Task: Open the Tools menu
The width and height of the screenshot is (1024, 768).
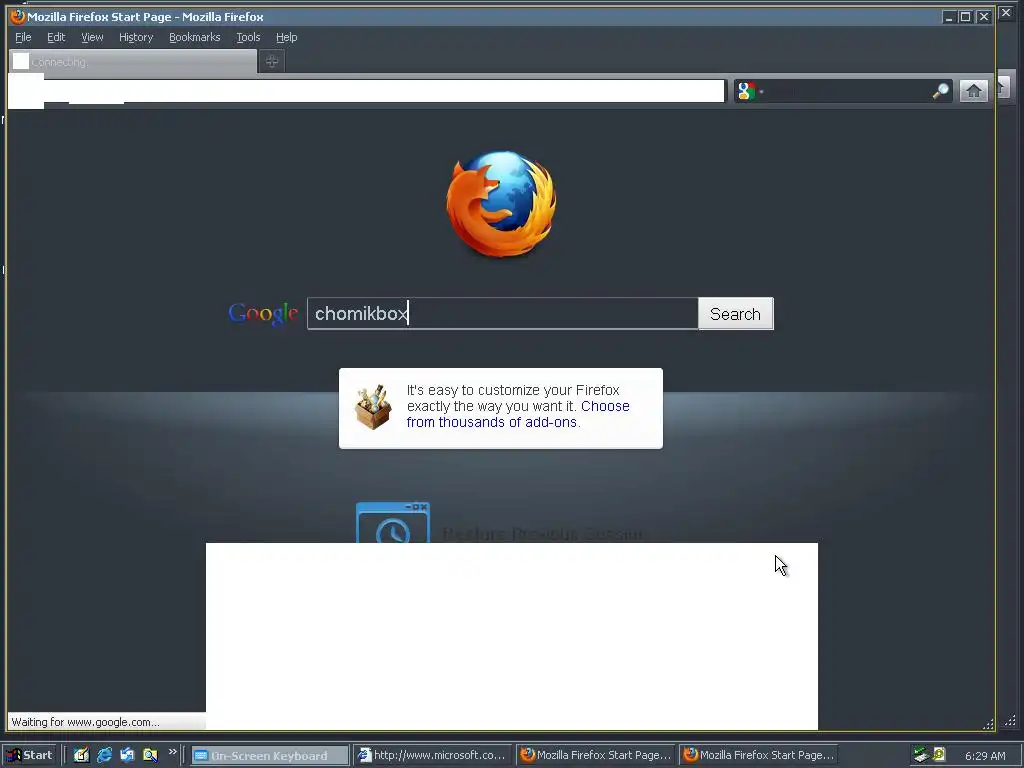Action: click(x=248, y=37)
